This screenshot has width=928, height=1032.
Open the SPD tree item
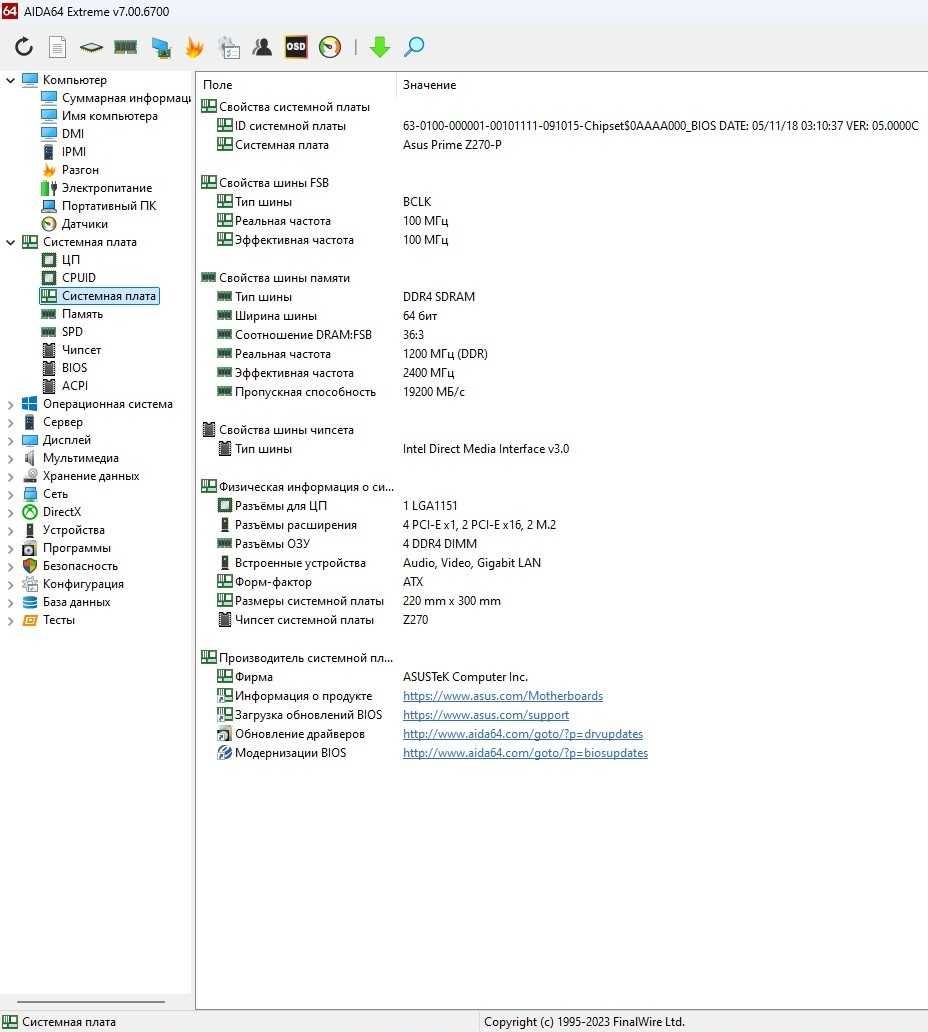(63, 332)
